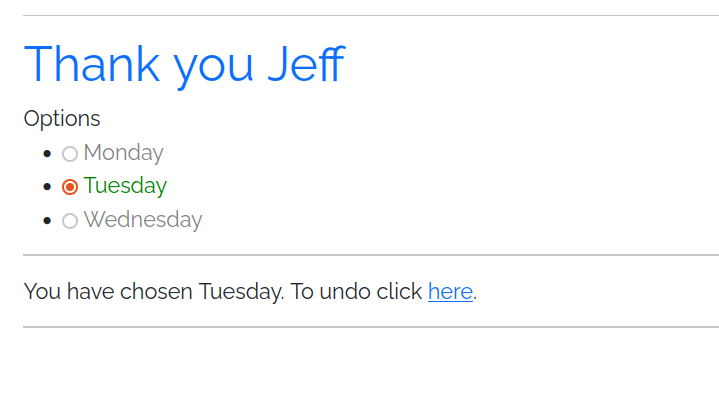Select the Tuesday radio button
The image size is (719, 407).
pyautogui.click(x=70, y=187)
